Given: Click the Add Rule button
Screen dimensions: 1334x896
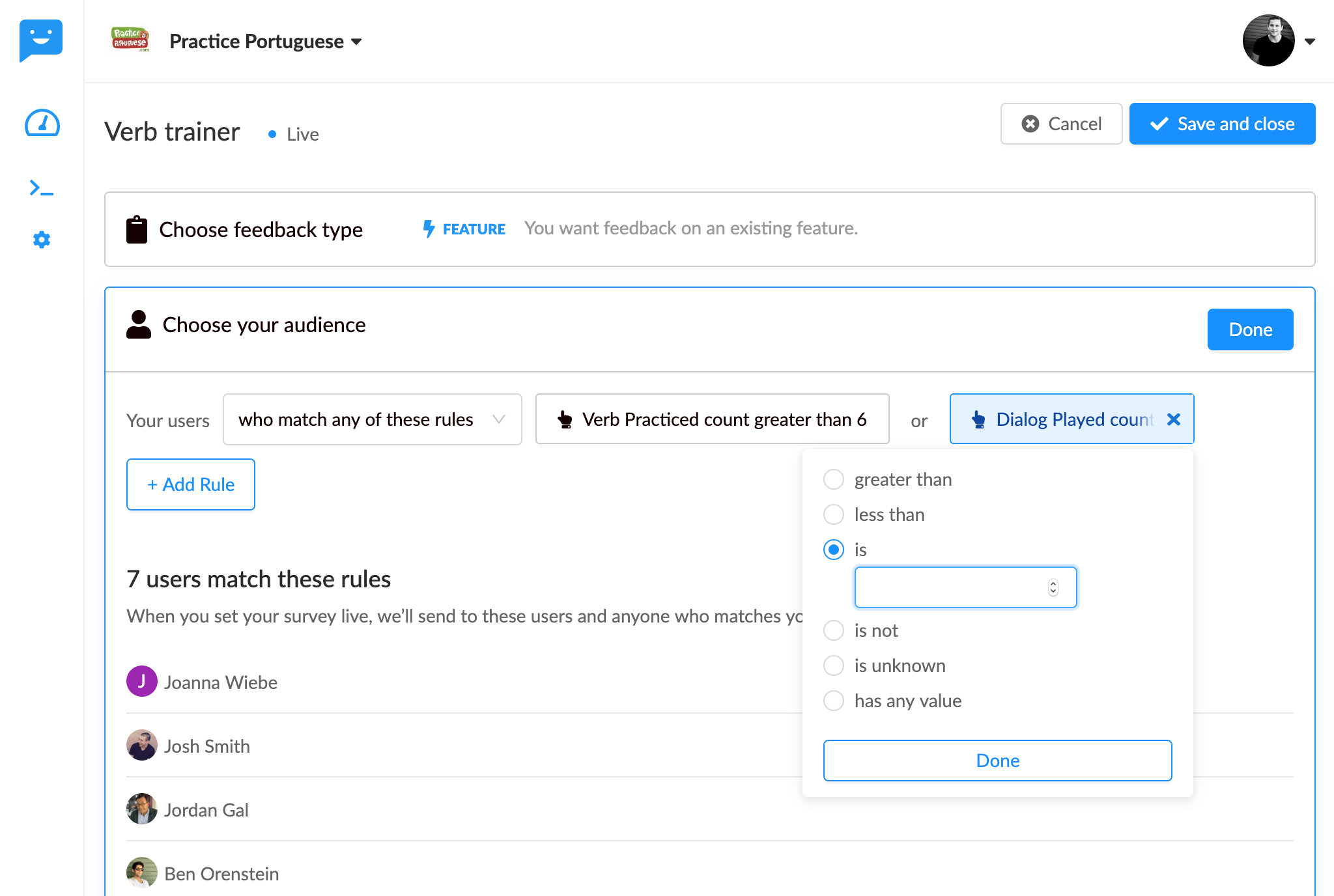Looking at the screenshot, I should [x=191, y=484].
